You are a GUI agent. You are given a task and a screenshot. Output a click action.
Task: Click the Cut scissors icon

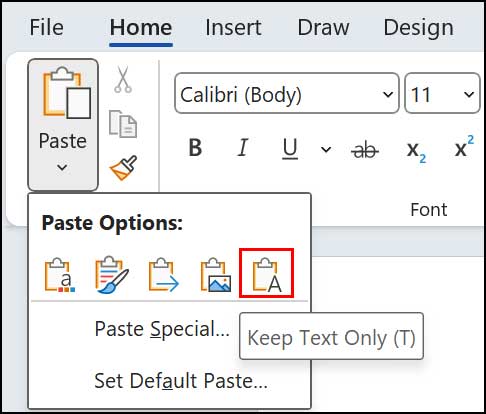pyautogui.click(x=123, y=79)
